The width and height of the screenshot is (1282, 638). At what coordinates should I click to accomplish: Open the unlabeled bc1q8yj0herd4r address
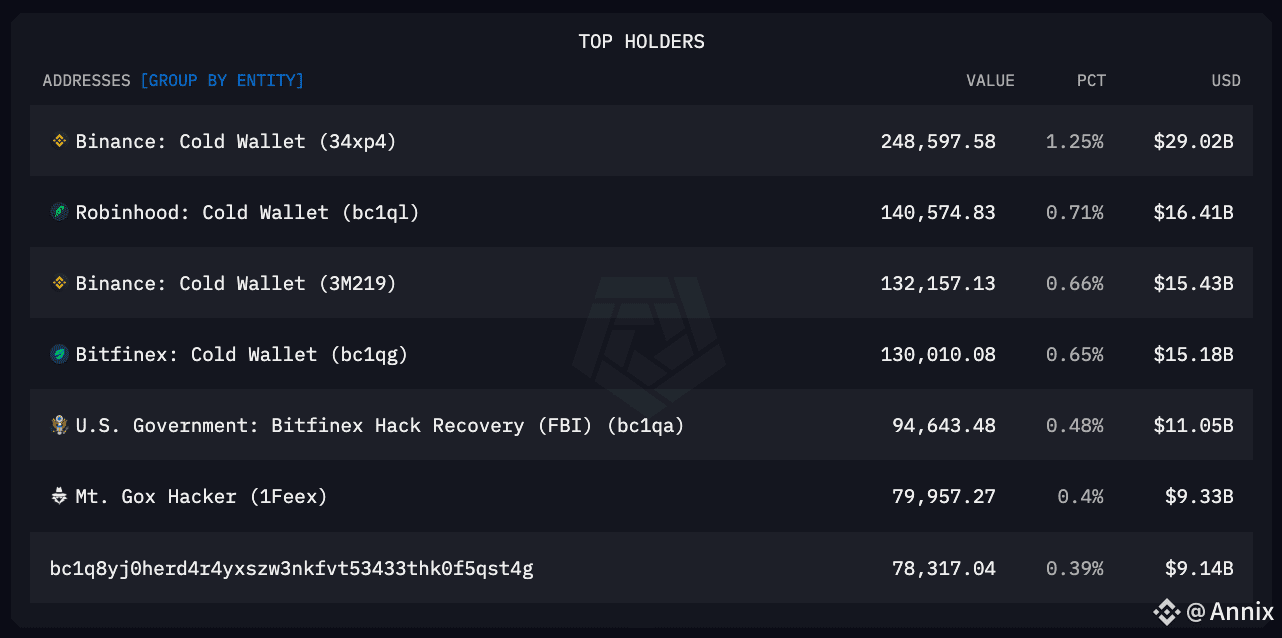tap(291, 568)
